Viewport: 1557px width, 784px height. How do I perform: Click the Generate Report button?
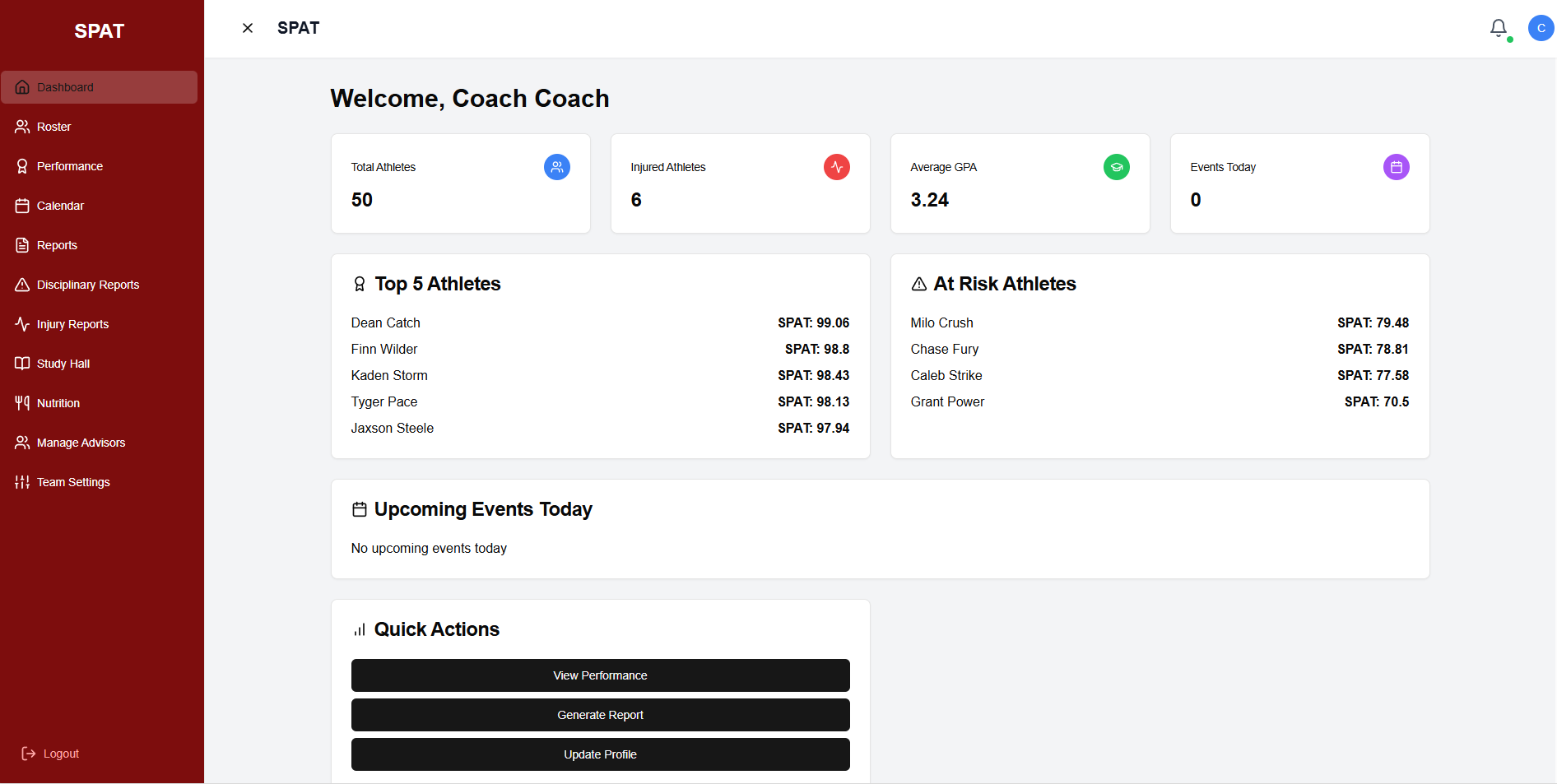click(x=600, y=715)
